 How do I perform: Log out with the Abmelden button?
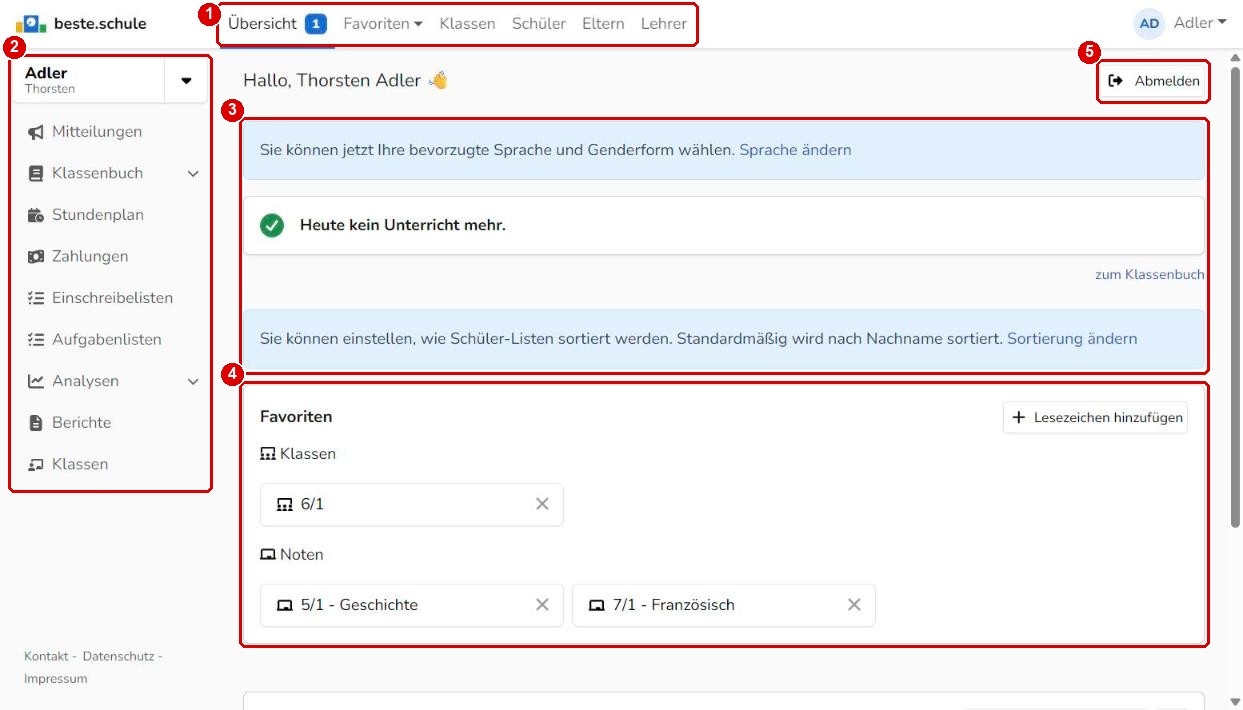(x=1153, y=81)
